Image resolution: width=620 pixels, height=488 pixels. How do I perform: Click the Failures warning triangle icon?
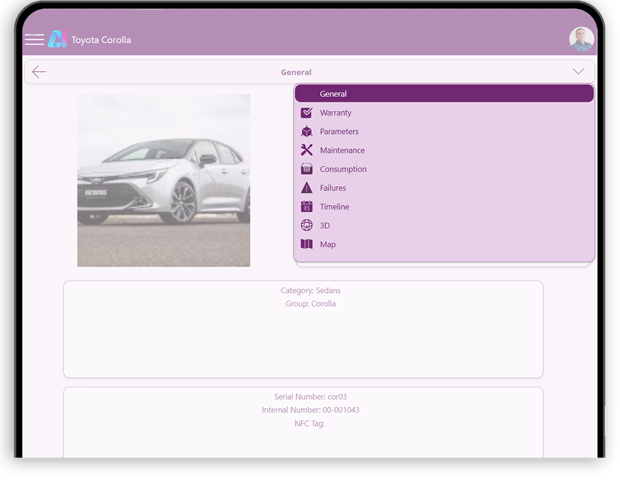pyautogui.click(x=306, y=187)
